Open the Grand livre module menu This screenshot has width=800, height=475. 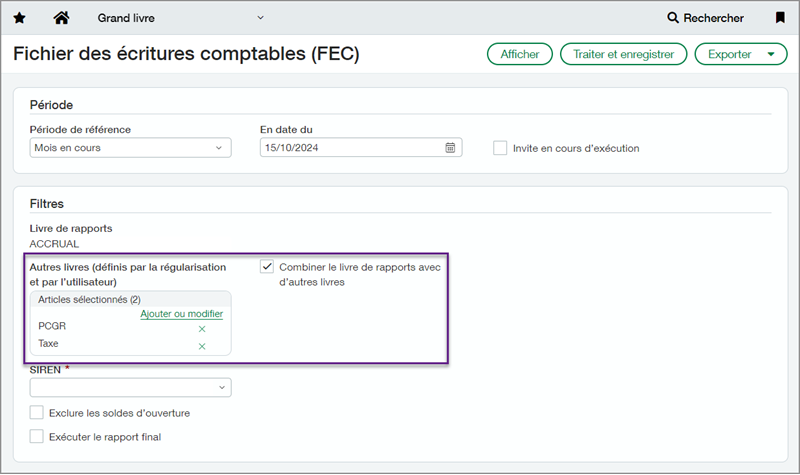click(180, 18)
